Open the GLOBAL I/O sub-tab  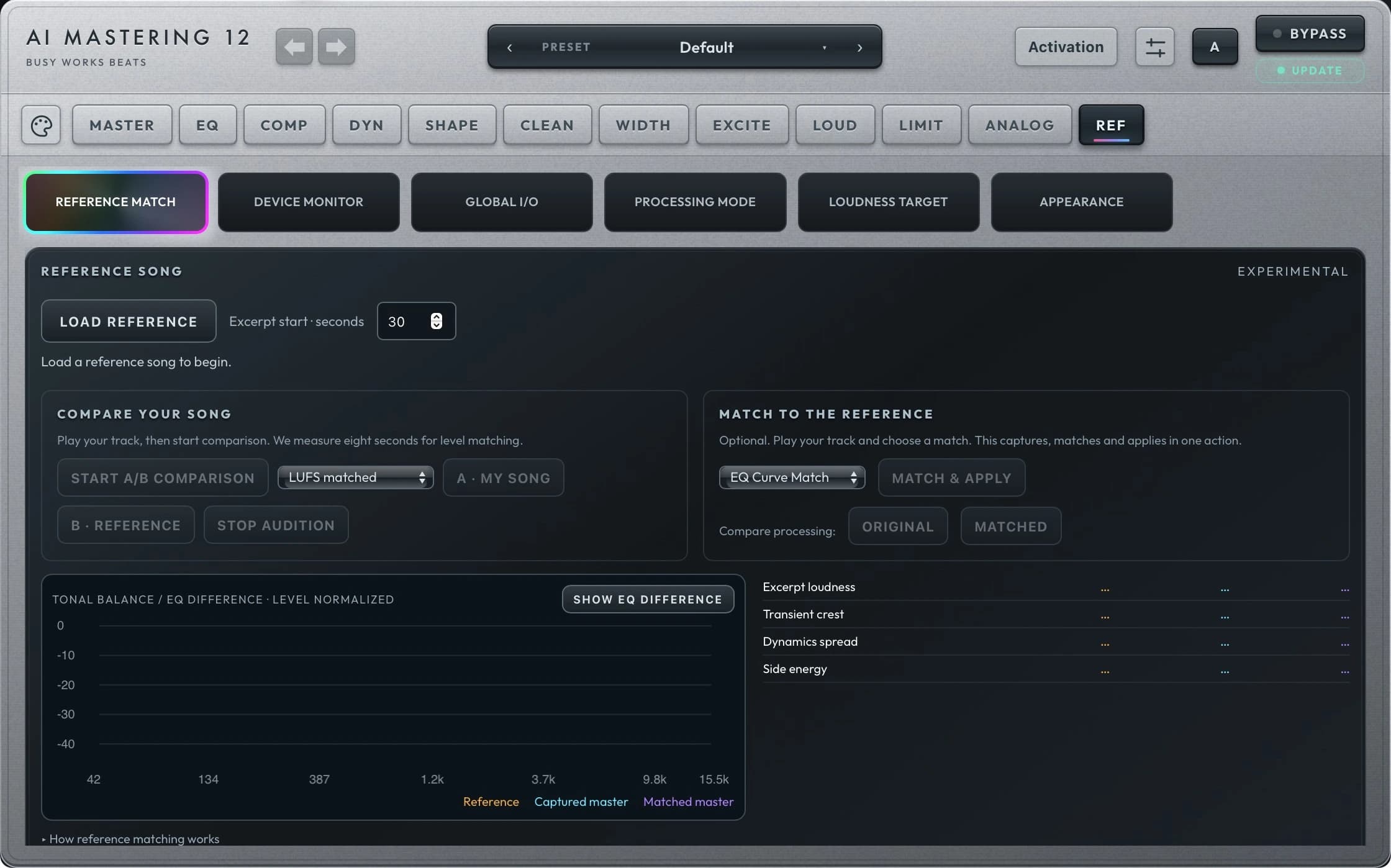coord(502,202)
